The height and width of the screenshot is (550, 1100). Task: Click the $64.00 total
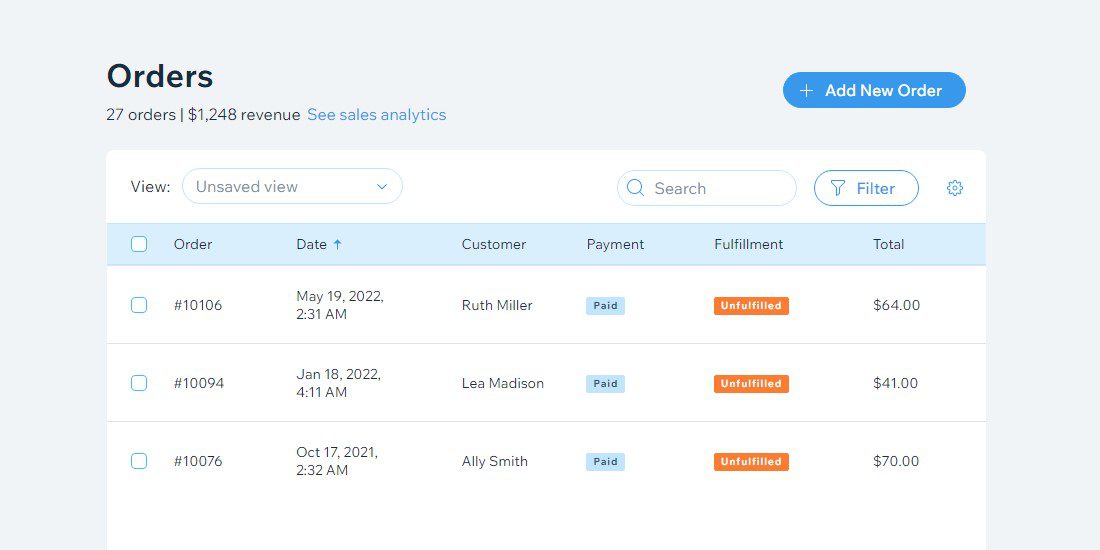[x=897, y=305]
